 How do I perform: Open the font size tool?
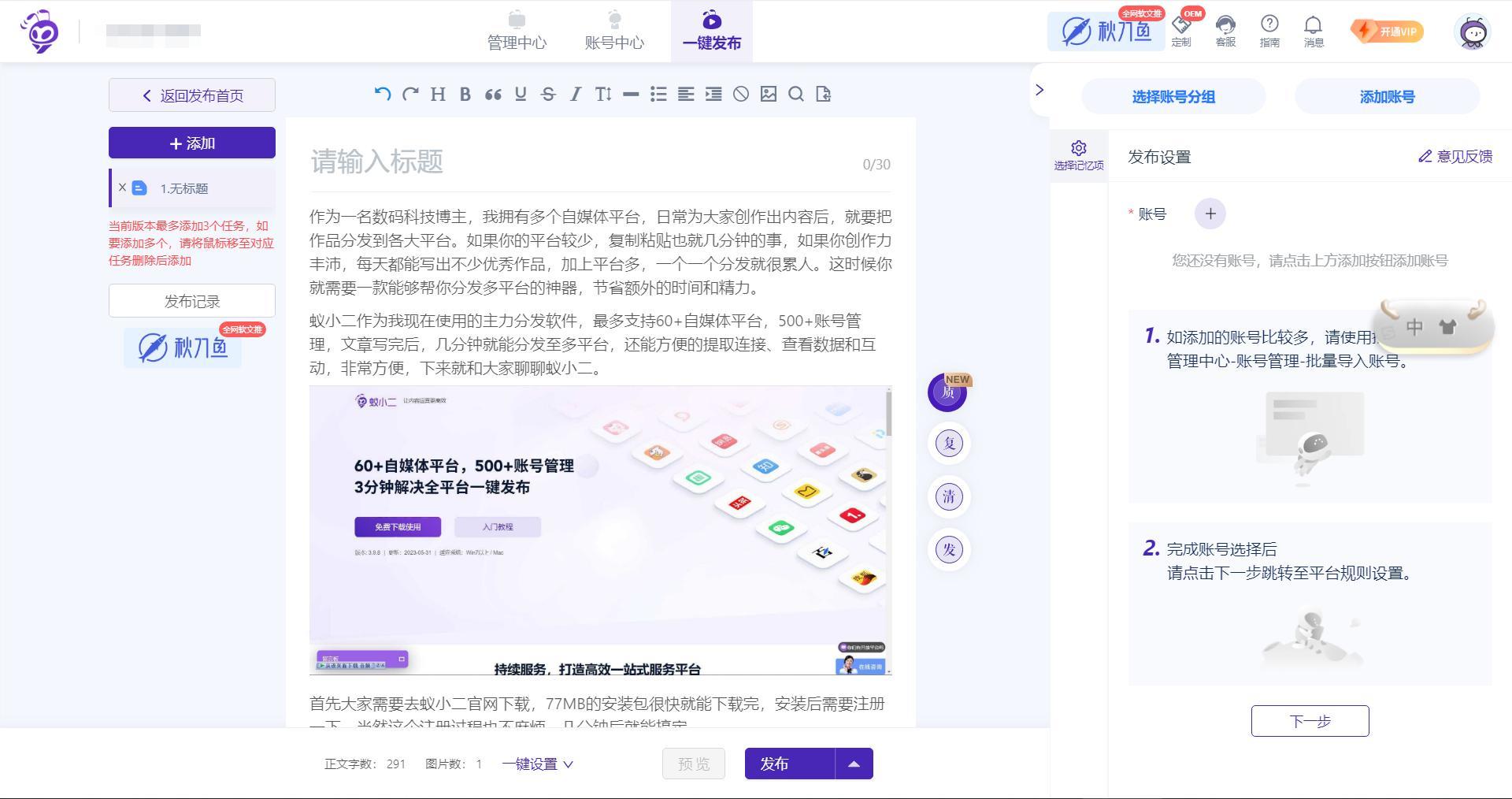click(x=603, y=95)
